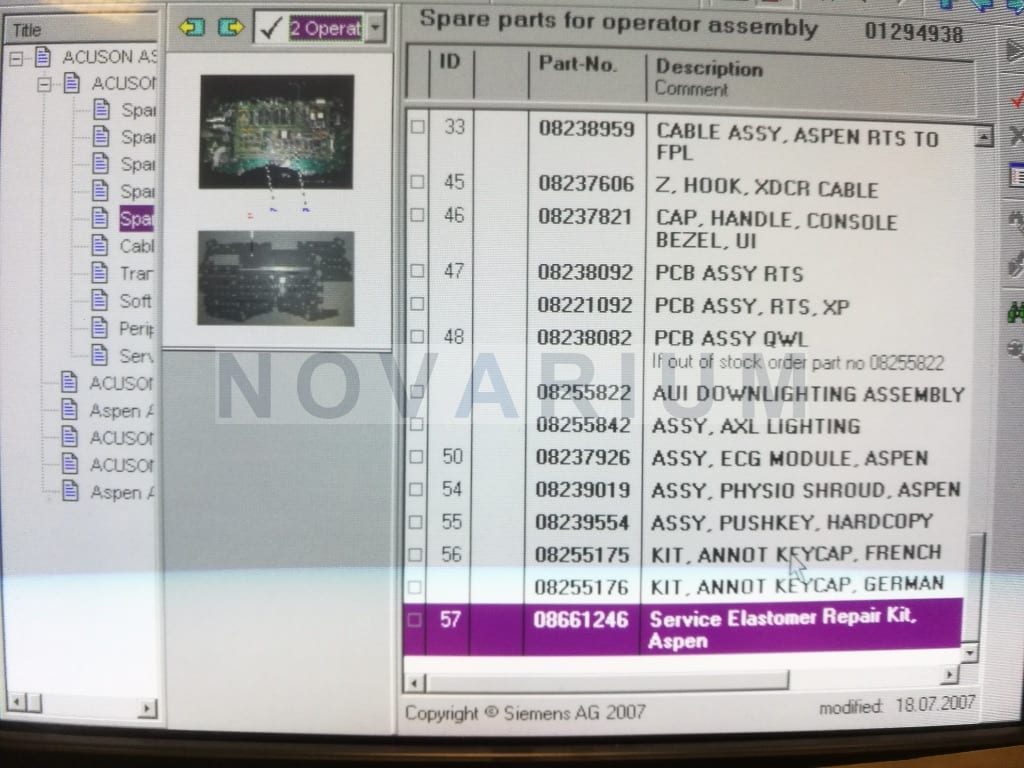The width and height of the screenshot is (1024, 768).
Task: Click document icon next to Perip item
Action: (x=99, y=327)
